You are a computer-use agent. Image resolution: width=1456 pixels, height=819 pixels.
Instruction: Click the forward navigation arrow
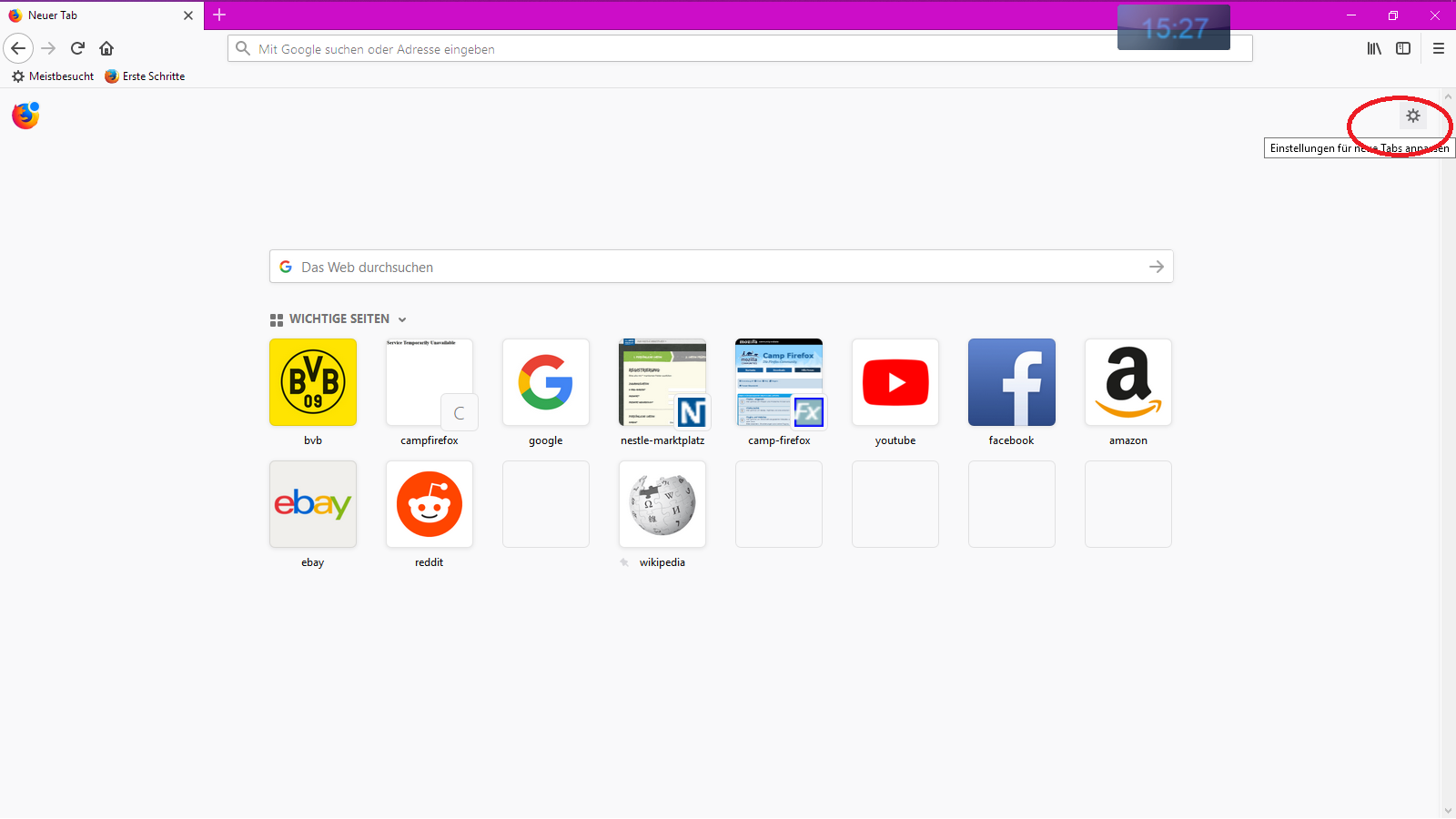click(49, 48)
